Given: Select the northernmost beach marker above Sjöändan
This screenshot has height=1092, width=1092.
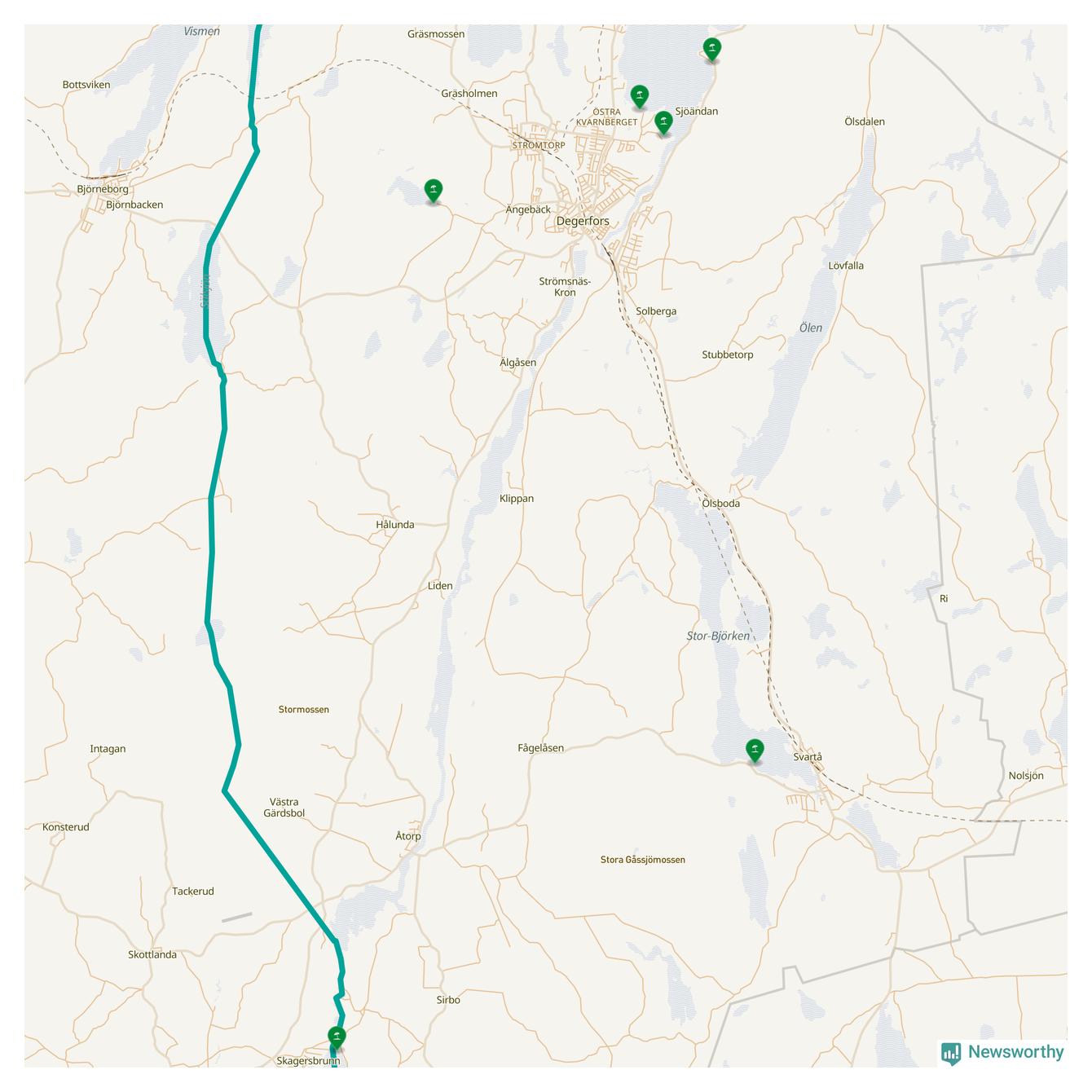Looking at the screenshot, I should pos(712,50).
